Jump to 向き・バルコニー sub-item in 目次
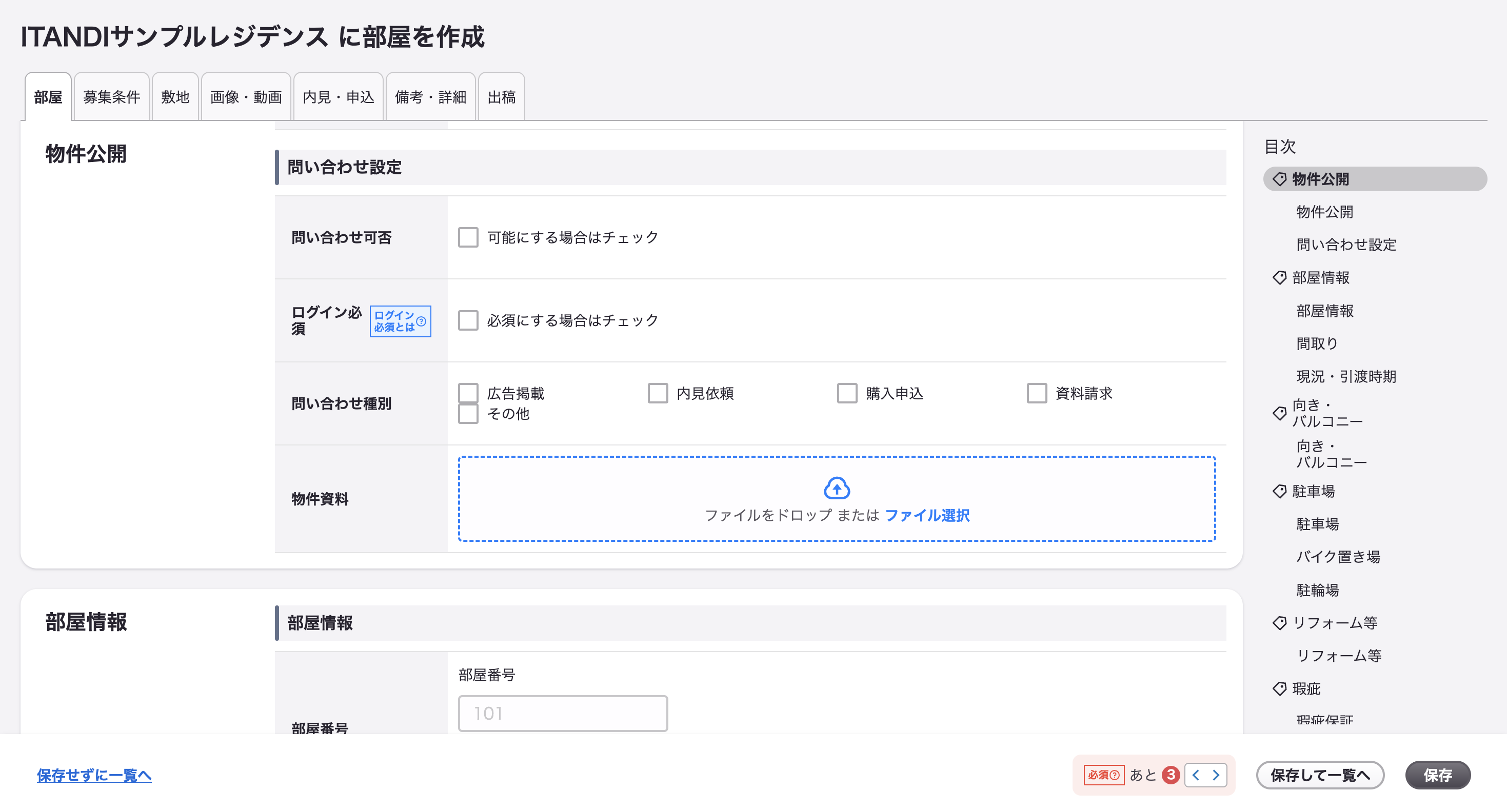The image size is (1507, 812). pos(1332,454)
